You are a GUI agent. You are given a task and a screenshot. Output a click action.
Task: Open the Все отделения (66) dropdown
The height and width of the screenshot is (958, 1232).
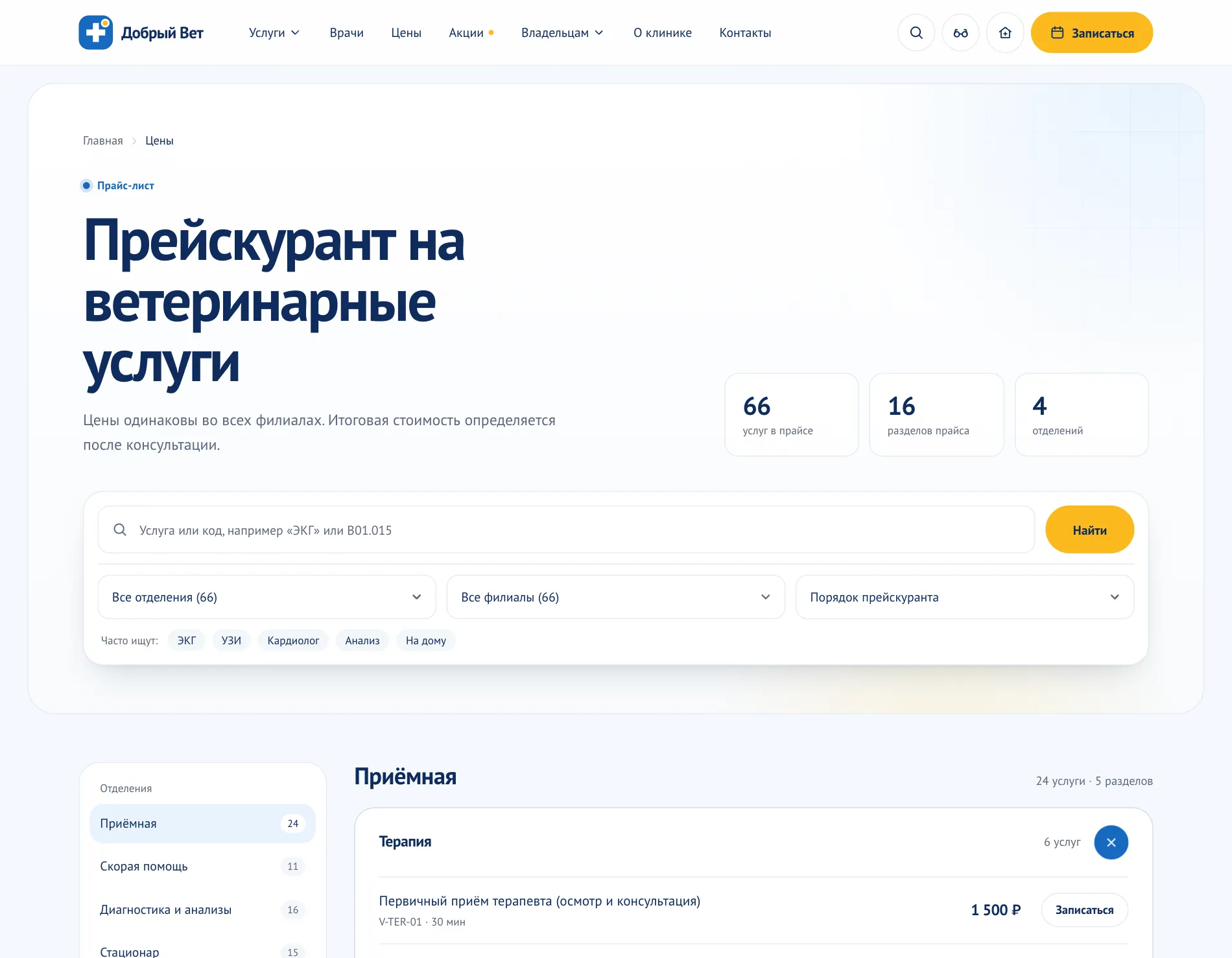click(267, 597)
